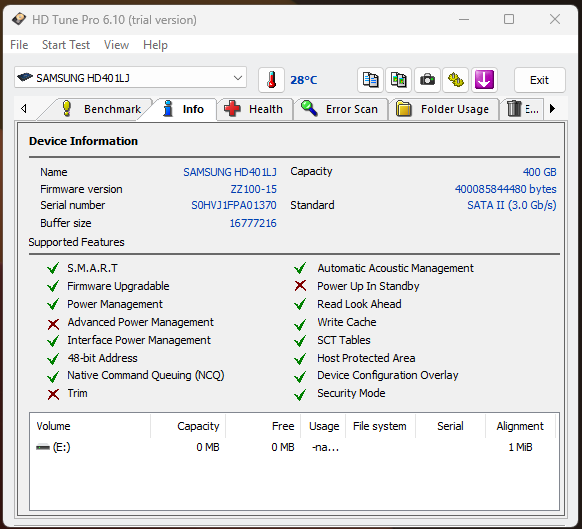Show earlier tabs with left arrow
Image resolution: width=582 pixels, height=529 pixels.
(24, 109)
